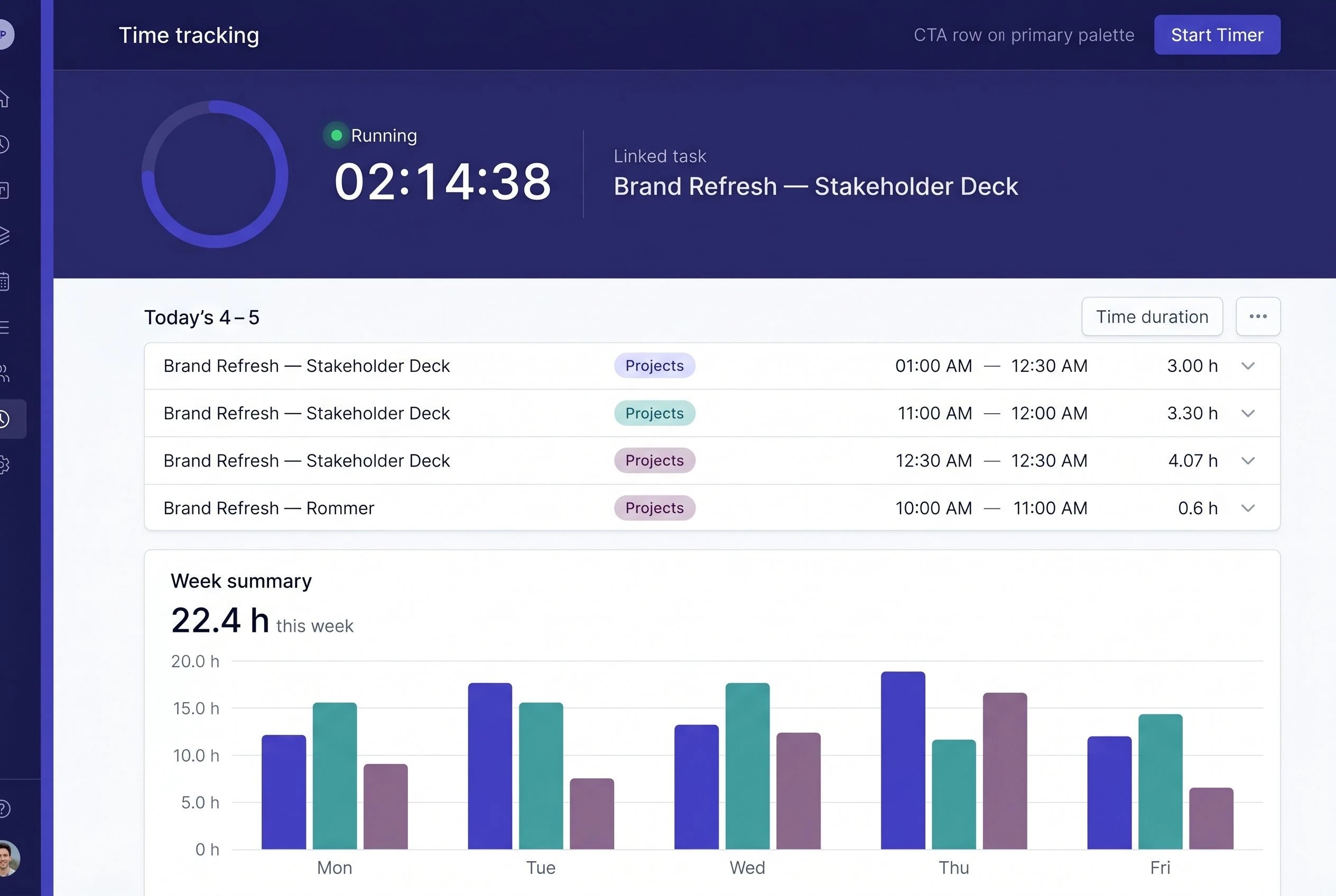The width and height of the screenshot is (1336, 896).
Task: Click Monday's blue bar in the chart
Action: pyautogui.click(x=284, y=792)
